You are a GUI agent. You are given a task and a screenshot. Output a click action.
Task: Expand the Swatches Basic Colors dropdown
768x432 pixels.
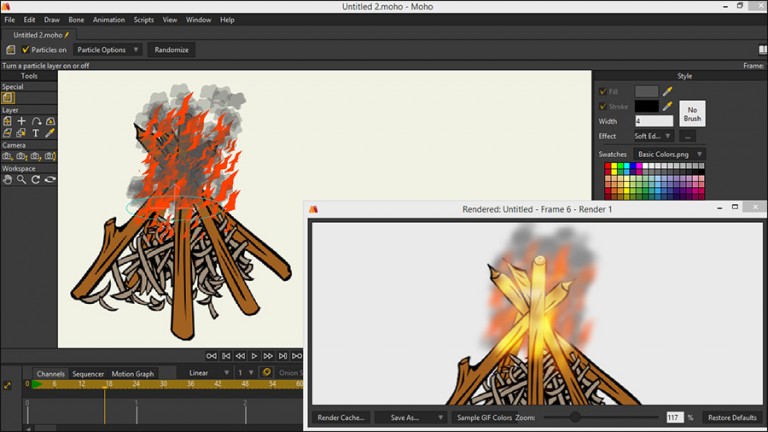point(669,154)
